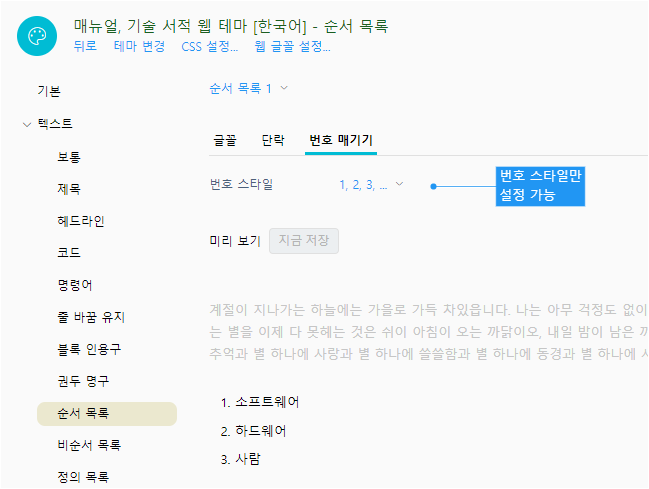Image resolution: width=649 pixels, height=489 pixels.
Task: Click the 지금 저장 button
Action: (304, 241)
